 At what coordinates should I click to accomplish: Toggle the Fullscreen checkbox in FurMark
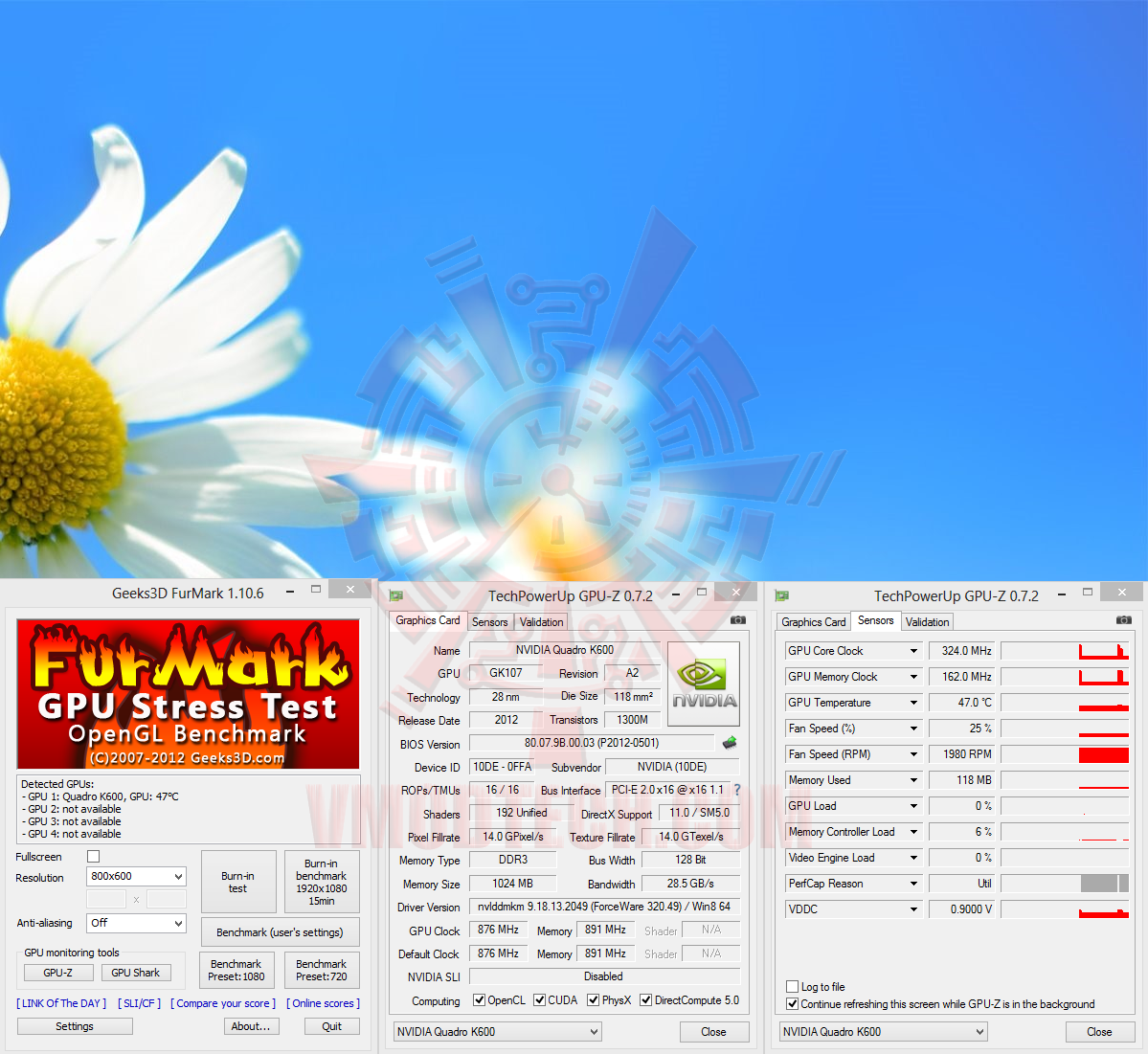click(93, 857)
